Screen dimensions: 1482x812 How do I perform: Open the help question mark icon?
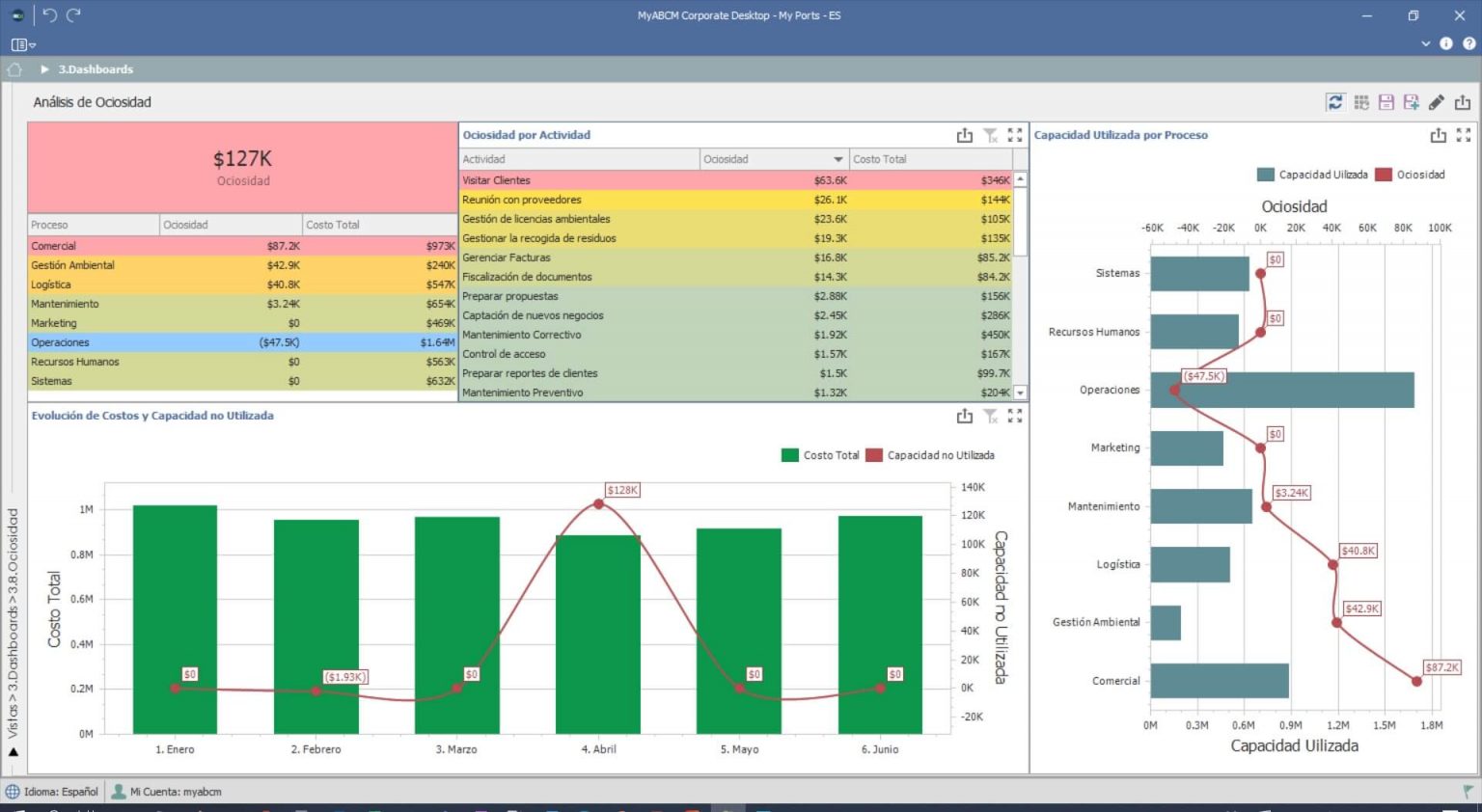click(1468, 43)
